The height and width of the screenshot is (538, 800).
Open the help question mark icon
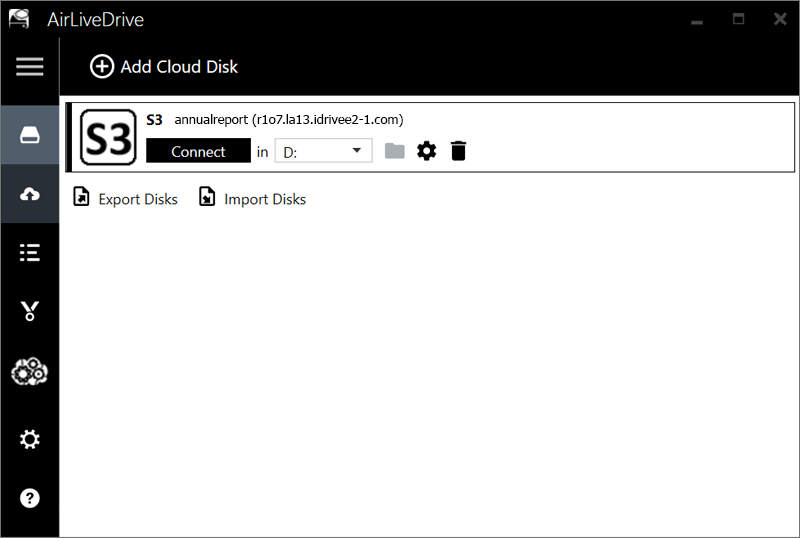(x=30, y=498)
